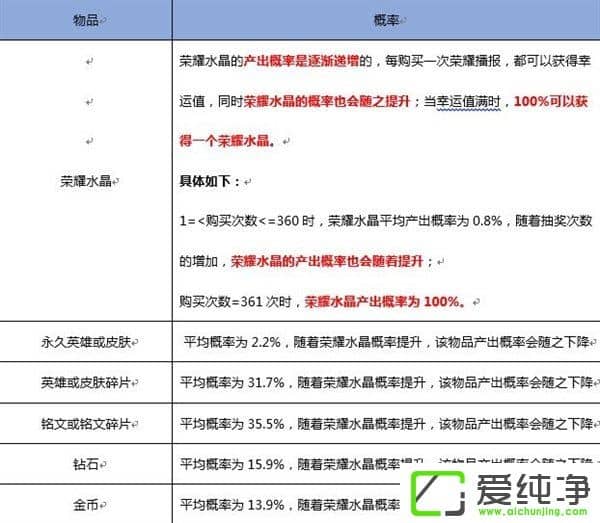Click text 荣耀水晶平均产出概率为 0.8%
This screenshot has height=523, width=600.
[x=415, y=221]
